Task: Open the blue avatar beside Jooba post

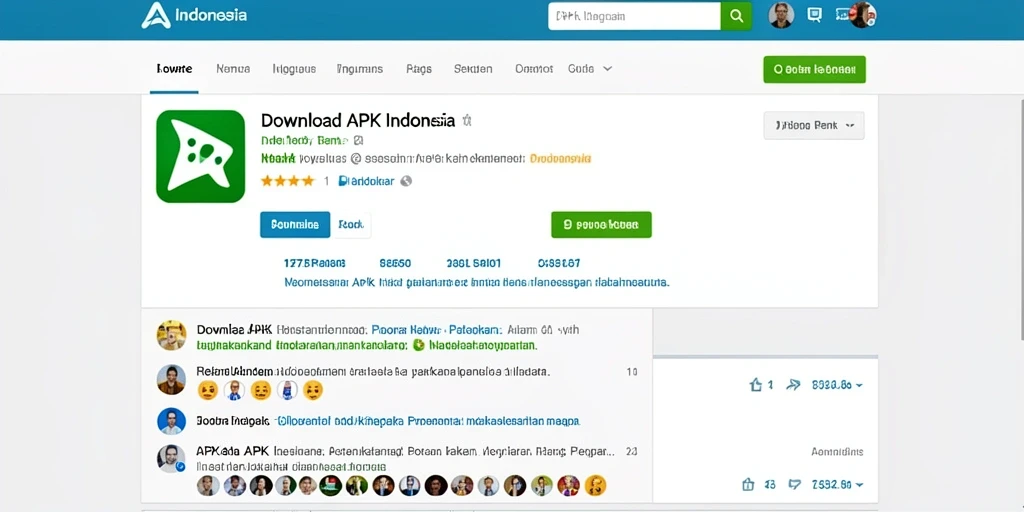Action: pos(171,421)
